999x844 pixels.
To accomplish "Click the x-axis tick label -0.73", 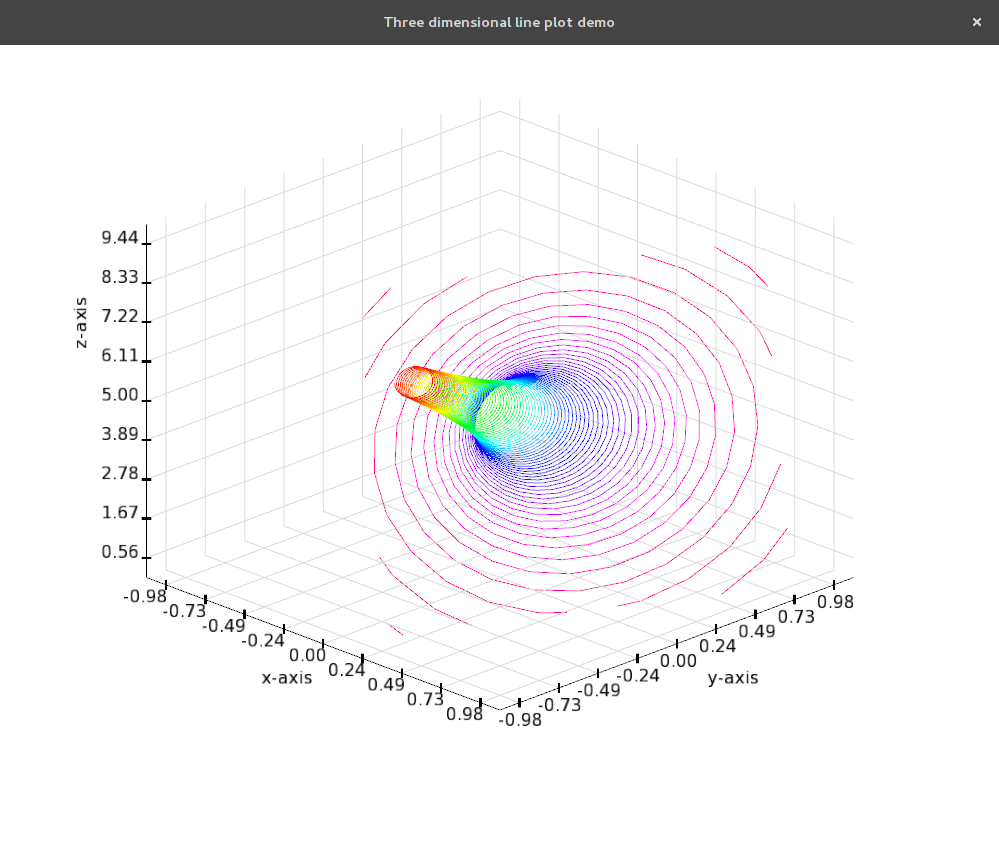I will (185, 611).
